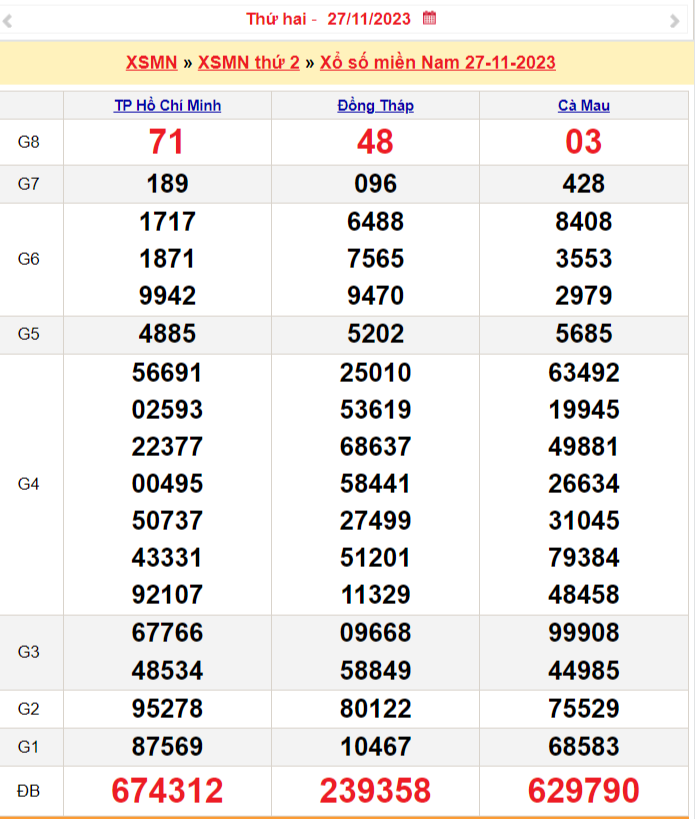This screenshot has width=695, height=819.
Task: Click Đồng Tháp G8 number 48
Action: 375,142
